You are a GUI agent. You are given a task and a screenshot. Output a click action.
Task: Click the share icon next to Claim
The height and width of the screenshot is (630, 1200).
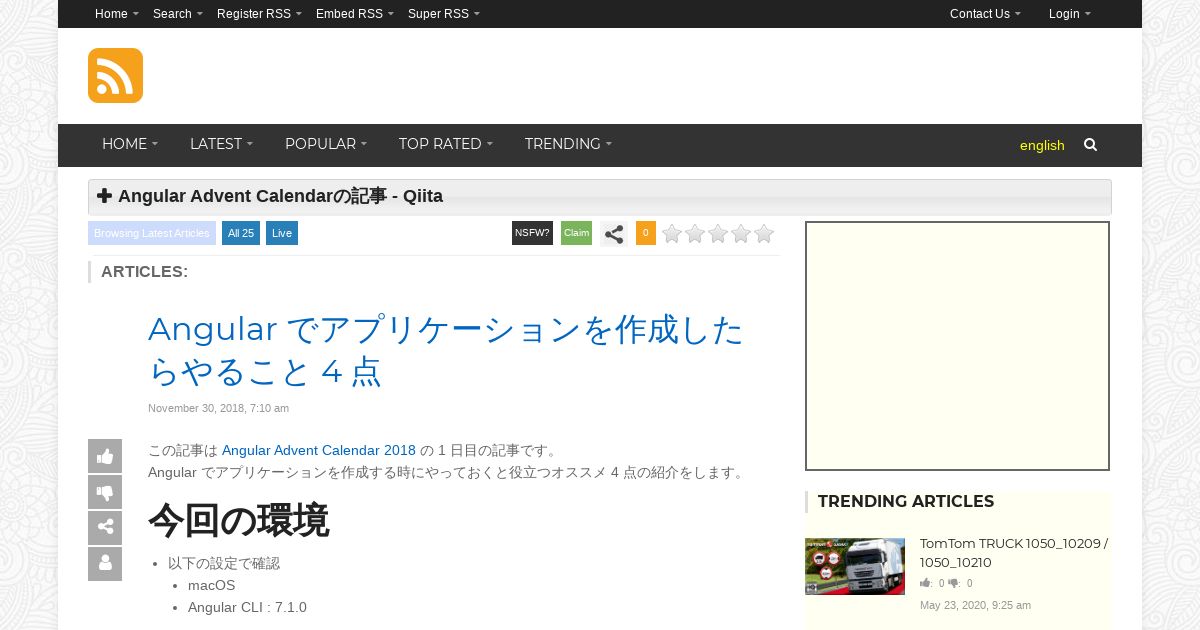tap(614, 234)
